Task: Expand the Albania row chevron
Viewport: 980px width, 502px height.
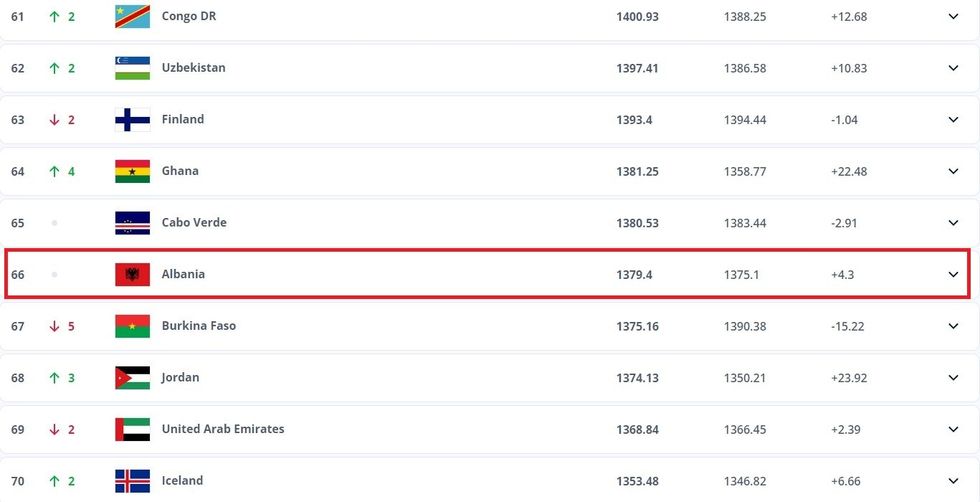Action: [x=953, y=274]
